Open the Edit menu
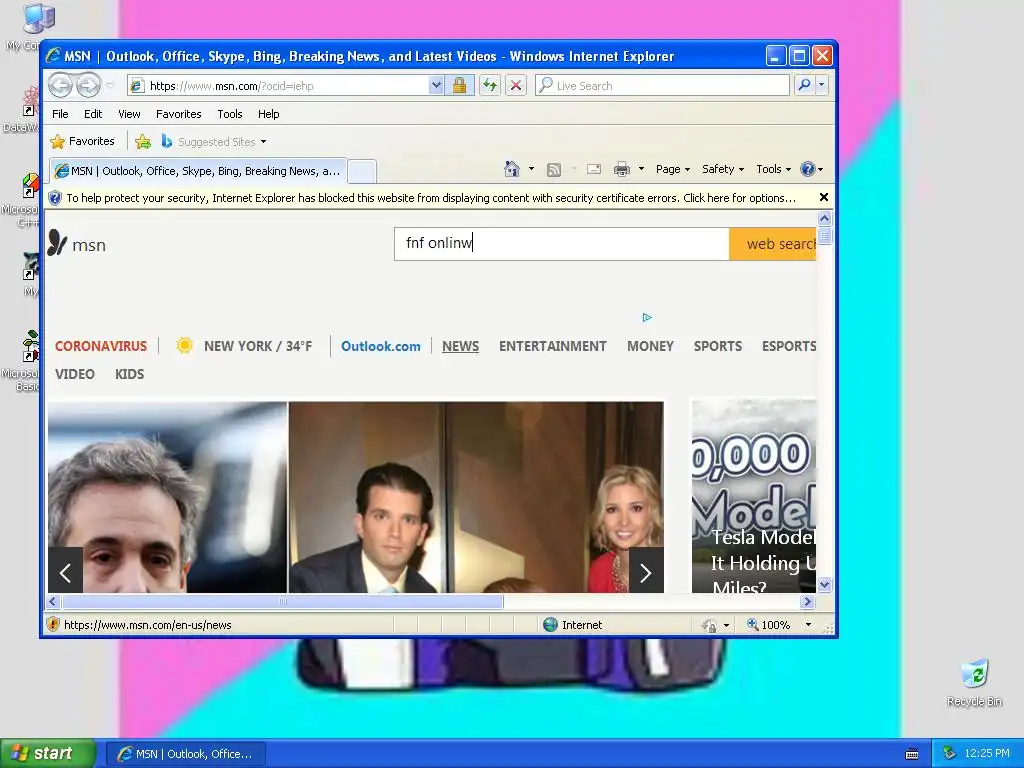 pyautogui.click(x=93, y=114)
